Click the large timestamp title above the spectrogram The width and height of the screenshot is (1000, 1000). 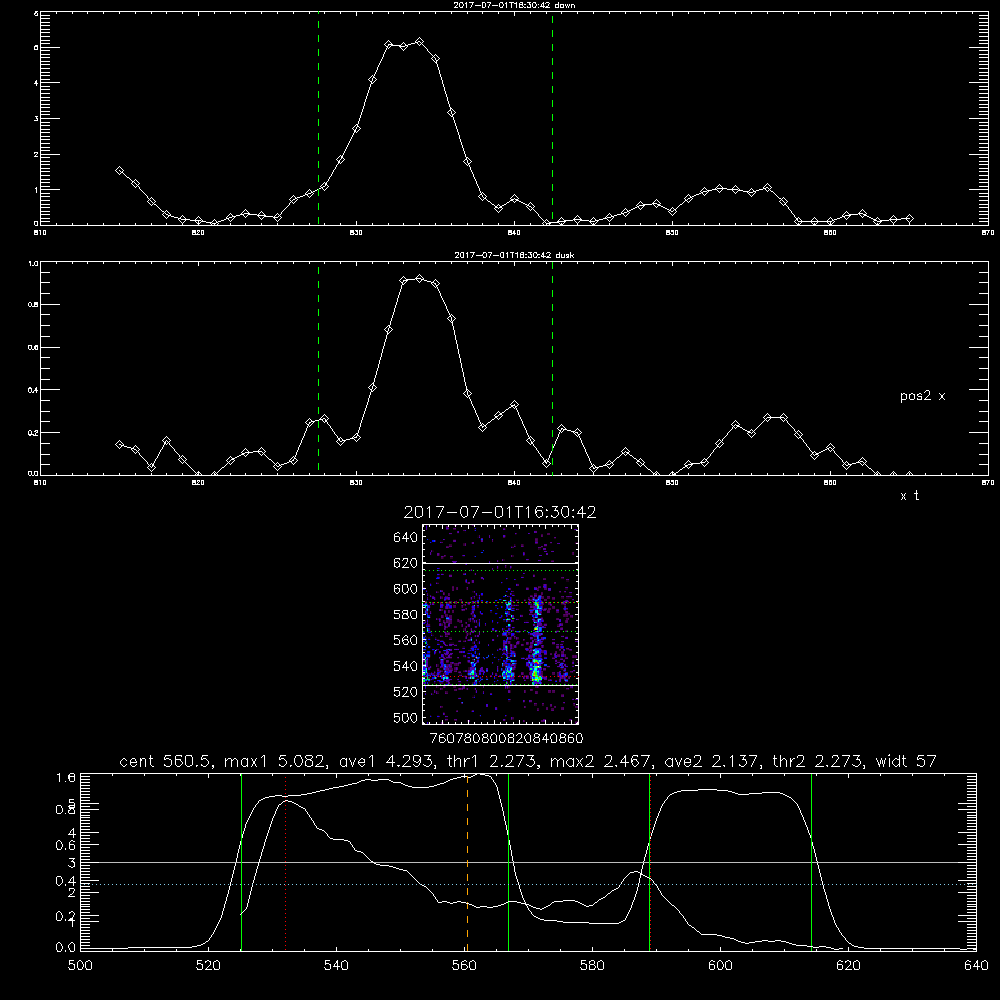click(500, 512)
